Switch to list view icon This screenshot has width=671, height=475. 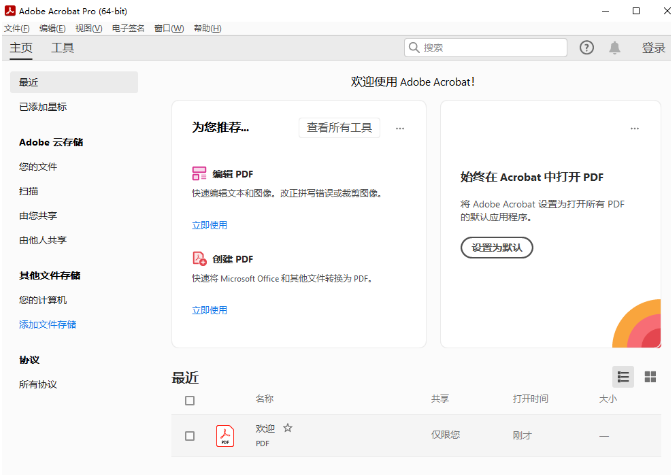coord(623,377)
